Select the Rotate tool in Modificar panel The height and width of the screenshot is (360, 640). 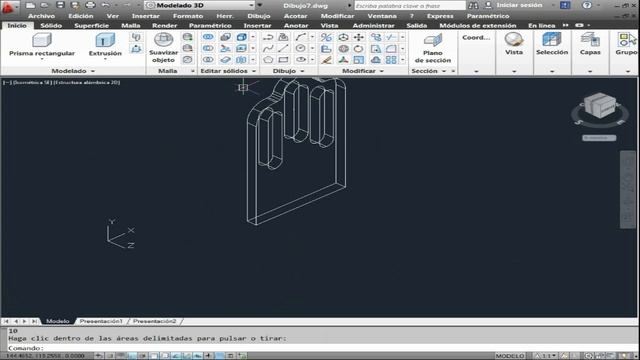coord(358,49)
